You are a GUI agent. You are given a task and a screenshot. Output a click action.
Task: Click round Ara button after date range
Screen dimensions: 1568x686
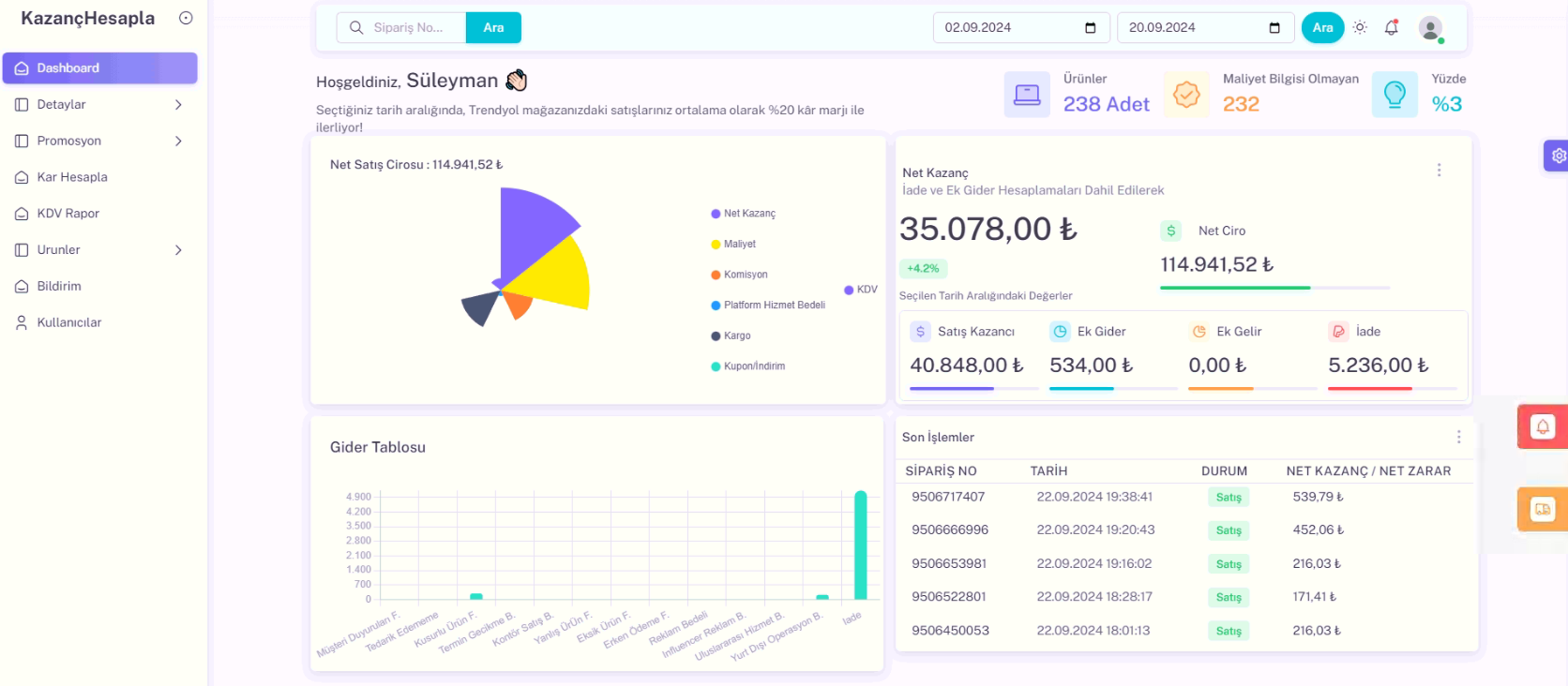pos(1322,27)
